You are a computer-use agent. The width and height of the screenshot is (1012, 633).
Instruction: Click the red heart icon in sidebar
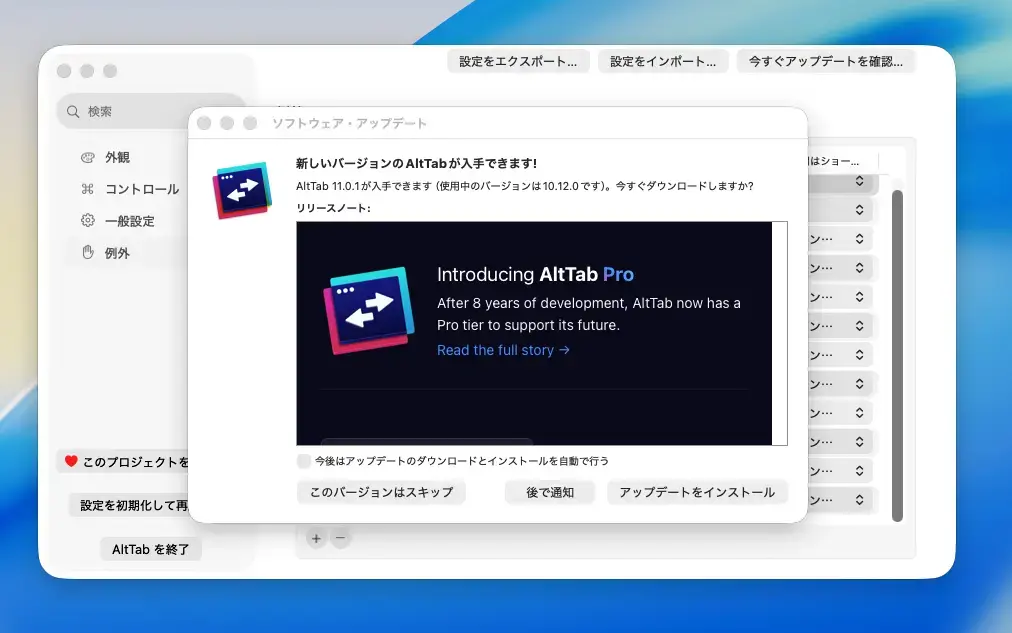click(x=71, y=461)
